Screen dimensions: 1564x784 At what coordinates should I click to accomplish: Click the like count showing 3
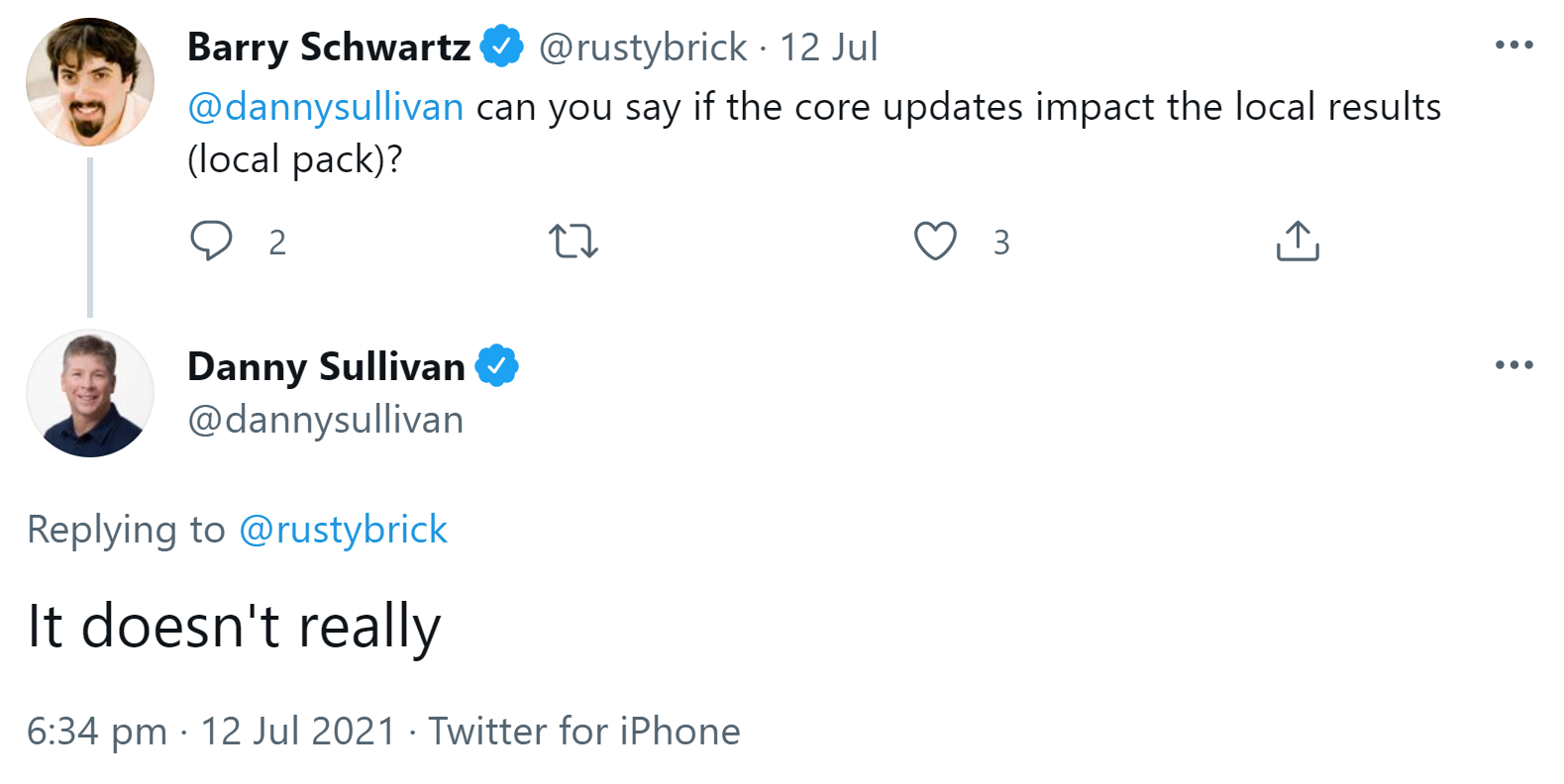pos(1001,242)
